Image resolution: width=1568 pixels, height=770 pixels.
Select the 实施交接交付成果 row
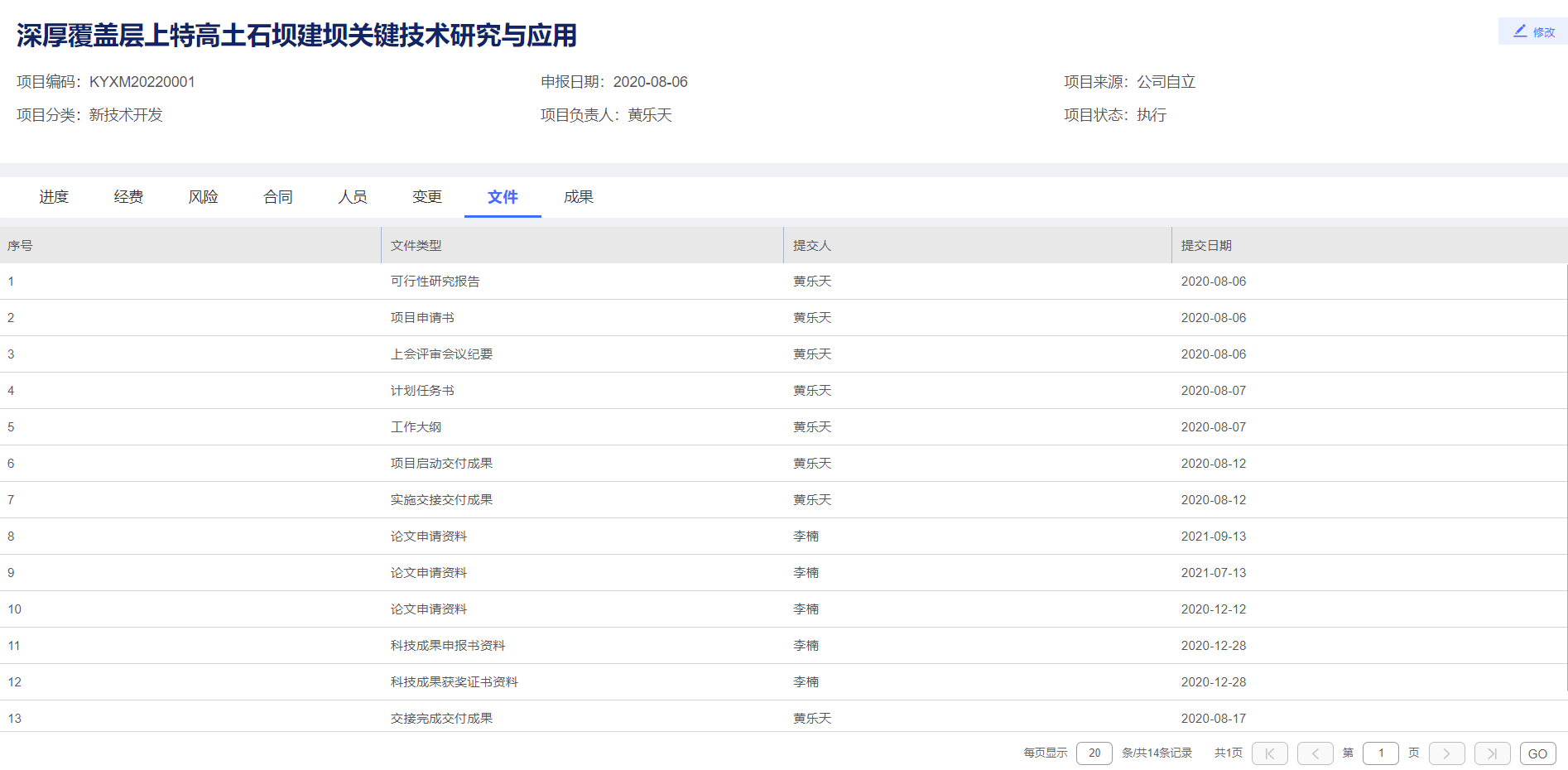pyautogui.click(x=783, y=500)
